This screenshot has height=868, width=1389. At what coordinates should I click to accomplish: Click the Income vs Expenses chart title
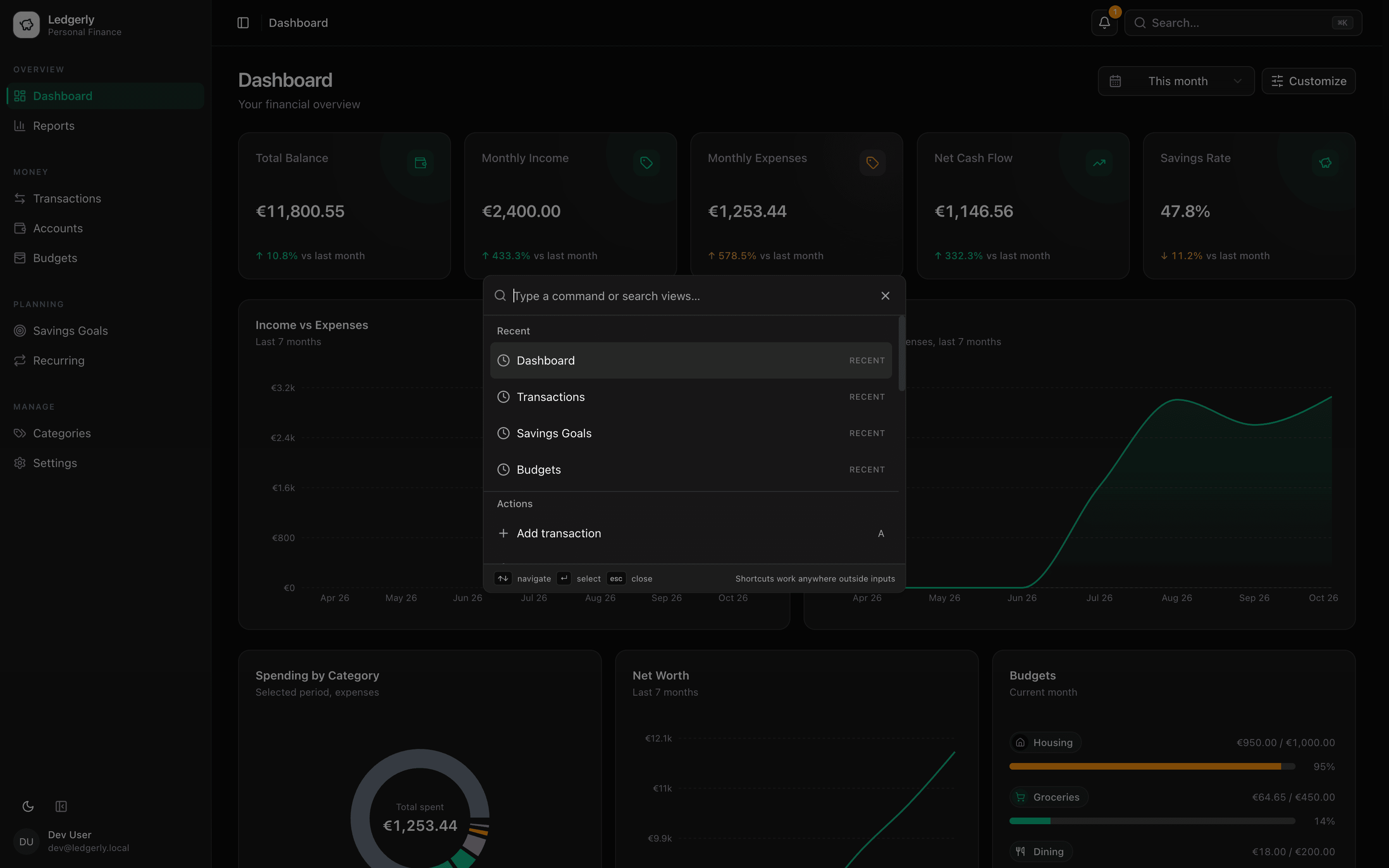coord(312,325)
